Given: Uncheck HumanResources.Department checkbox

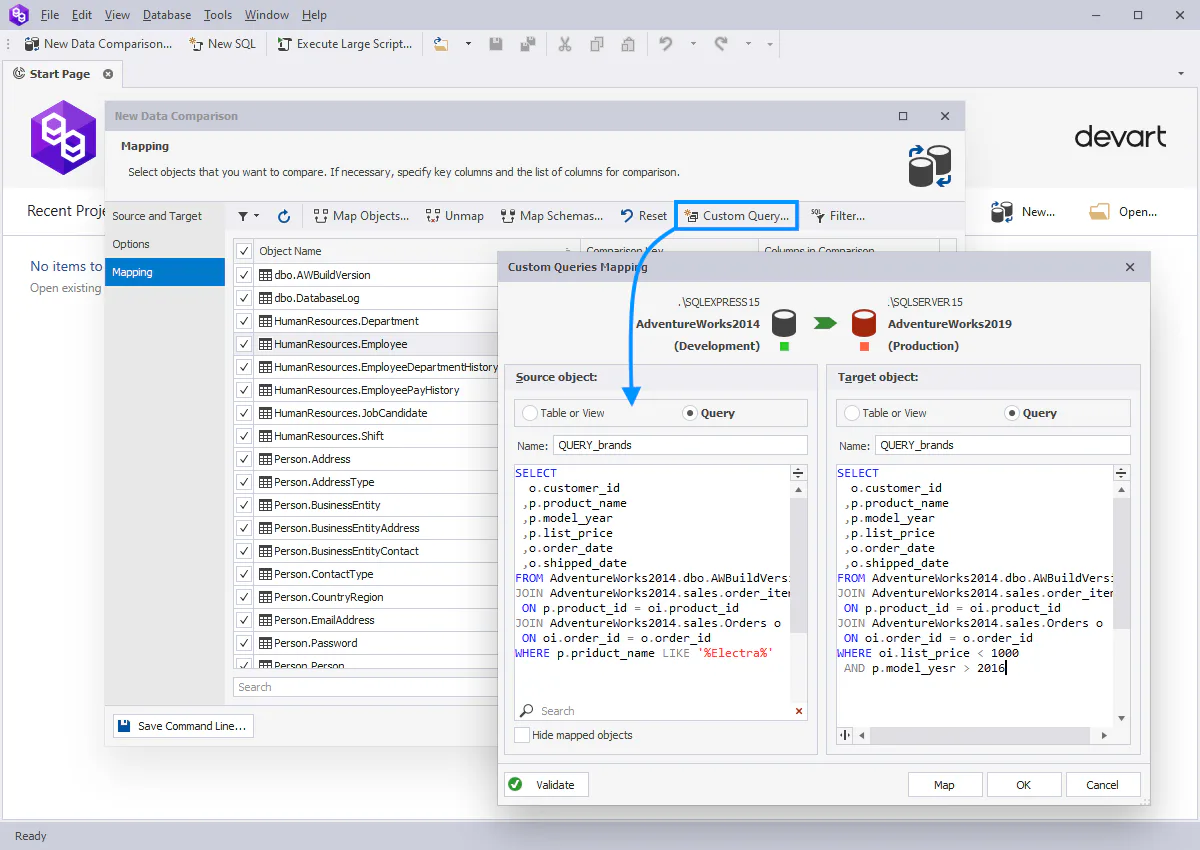Looking at the screenshot, I should (x=244, y=321).
